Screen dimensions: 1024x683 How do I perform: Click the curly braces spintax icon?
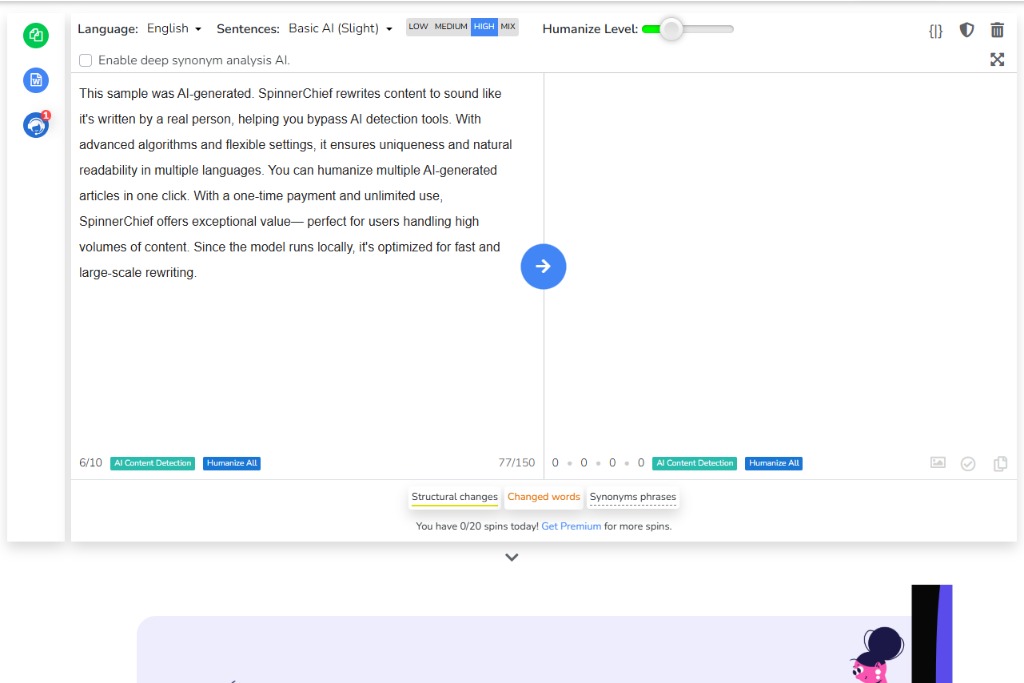[x=935, y=30]
